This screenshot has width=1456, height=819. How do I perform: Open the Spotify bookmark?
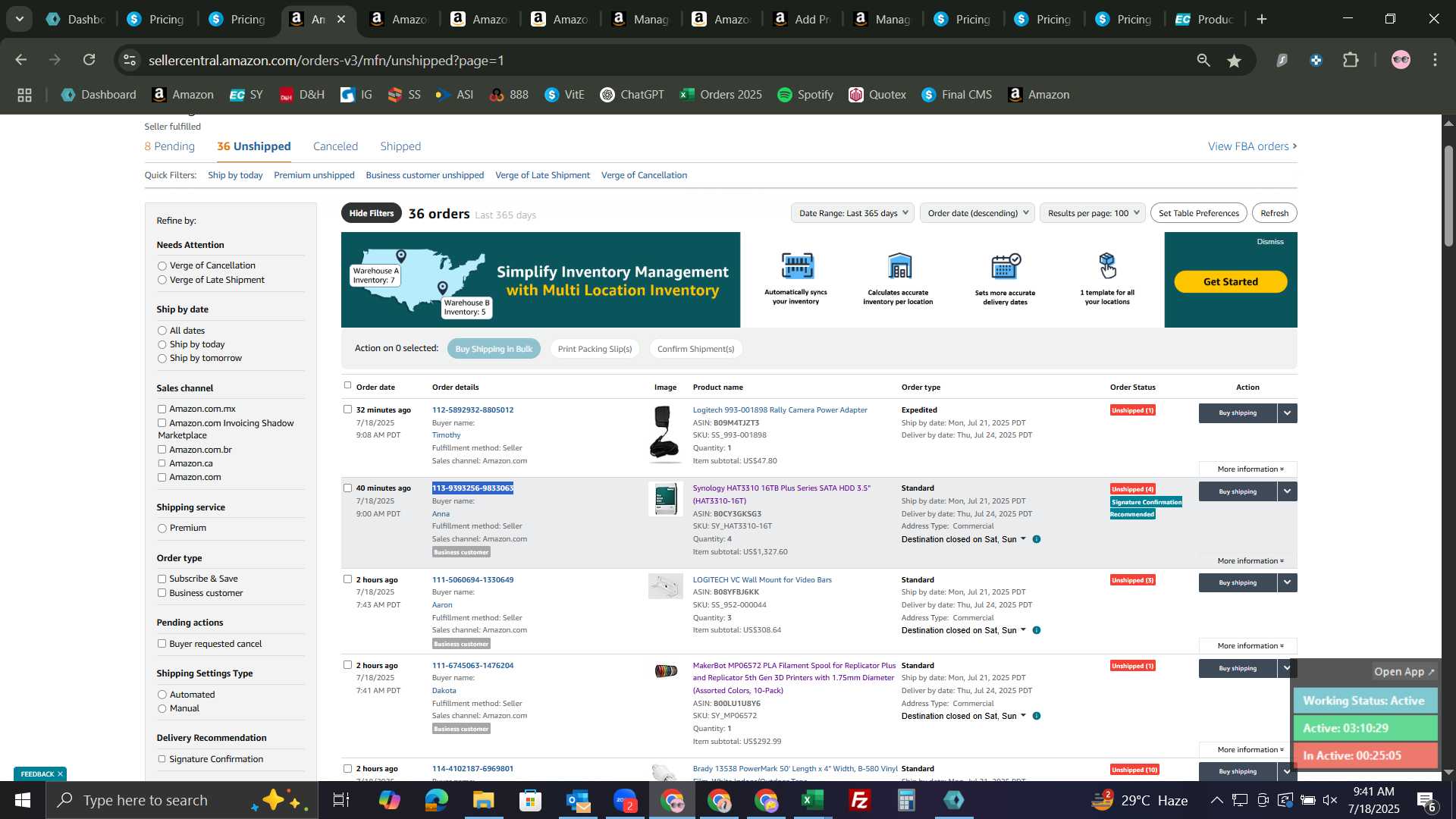point(805,95)
